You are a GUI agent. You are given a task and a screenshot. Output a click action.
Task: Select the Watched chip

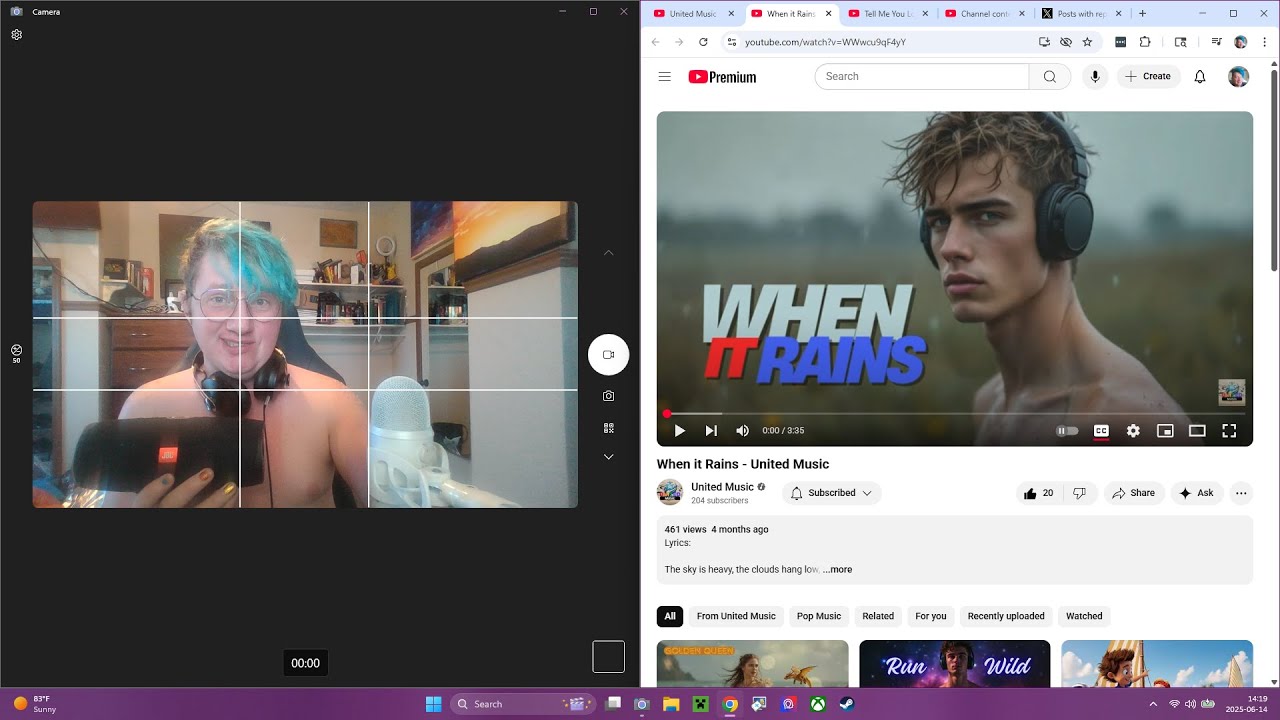click(1084, 616)
